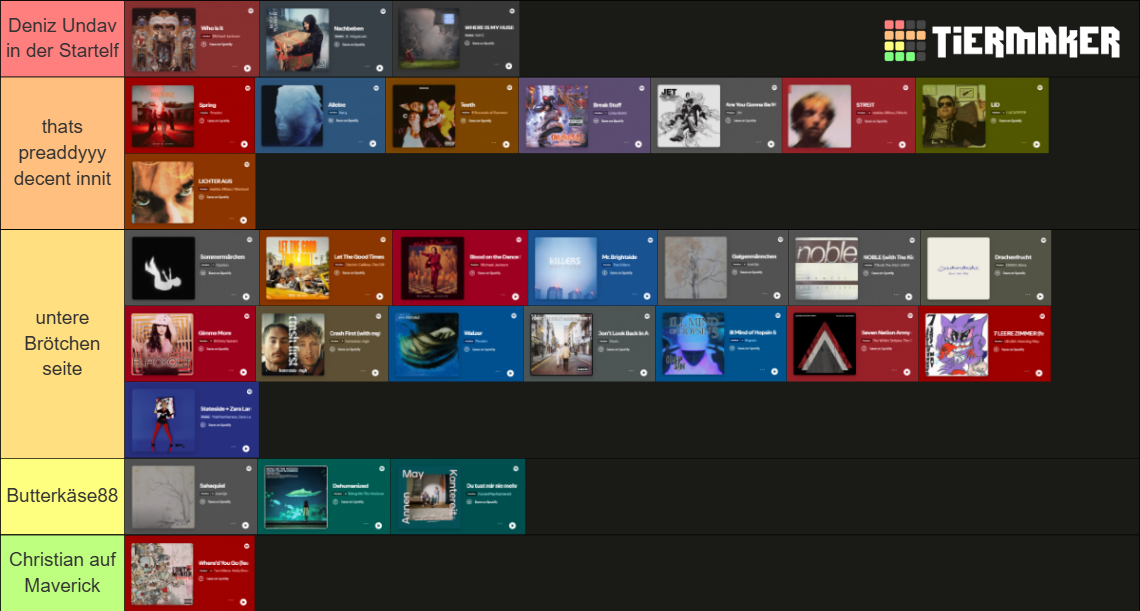Select the Christian auf Maverick tier label

pos(63,572)
